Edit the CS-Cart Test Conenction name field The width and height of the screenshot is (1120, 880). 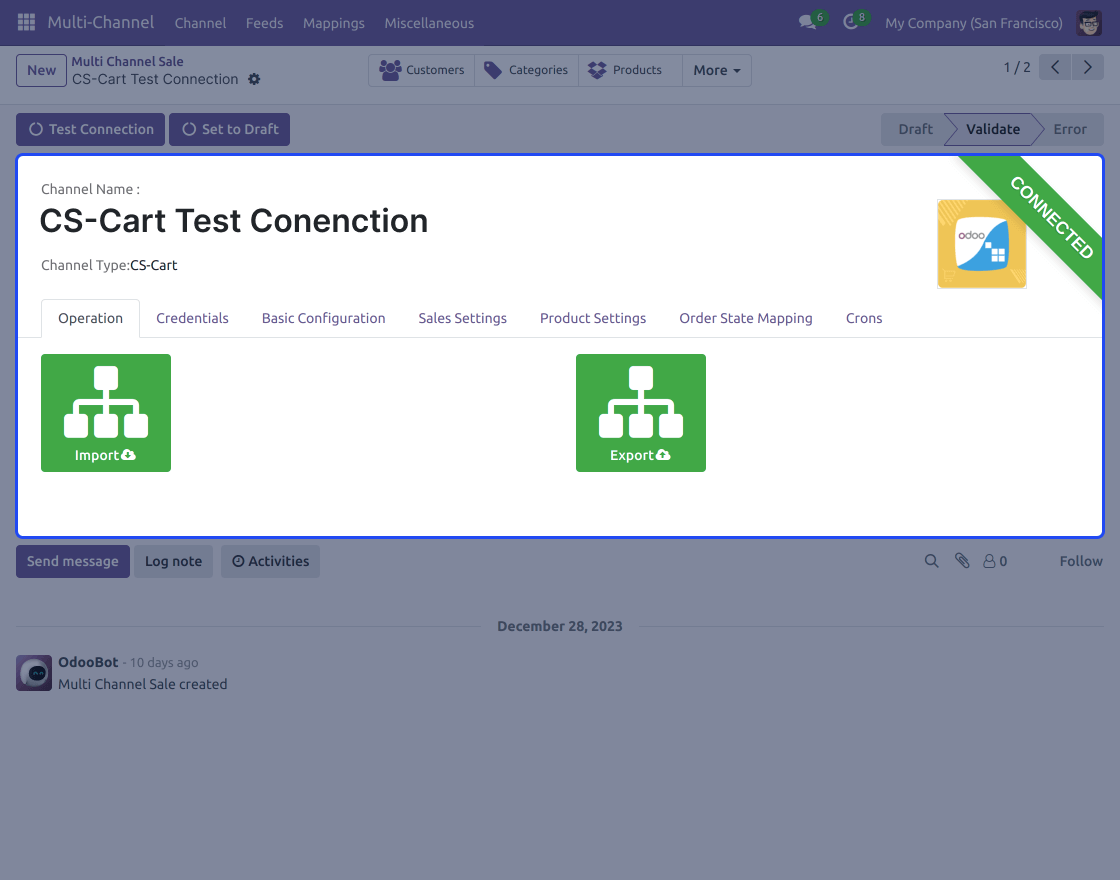tap(234, 221)
